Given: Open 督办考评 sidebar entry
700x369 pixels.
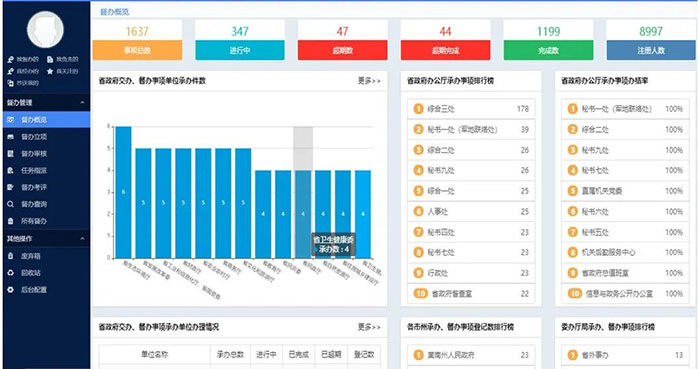Looking at the screenshot, I should [46, 187].
